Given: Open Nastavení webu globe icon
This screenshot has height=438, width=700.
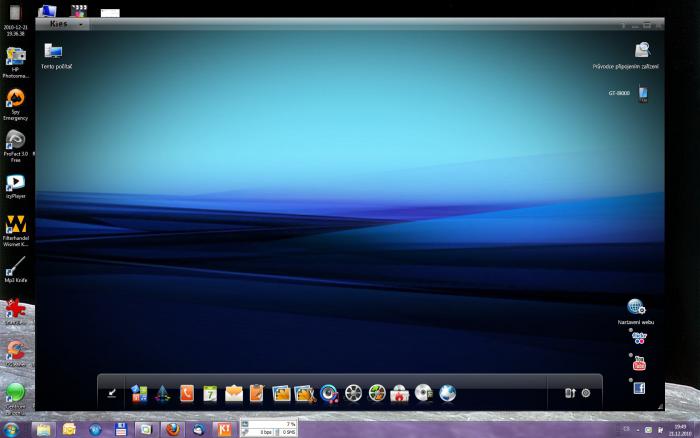Looking at the screenshot, I should [x=636, y=307].
